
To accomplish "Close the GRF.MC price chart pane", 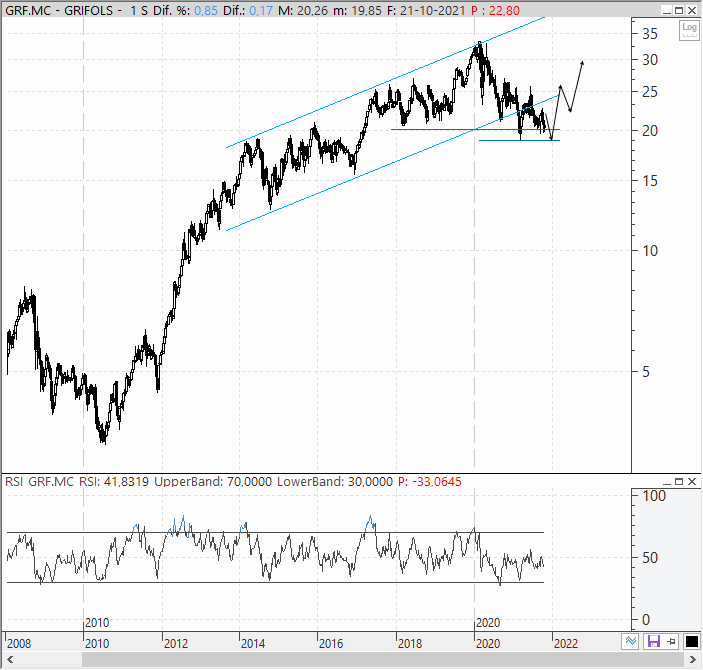I will [x=692, y=10].
